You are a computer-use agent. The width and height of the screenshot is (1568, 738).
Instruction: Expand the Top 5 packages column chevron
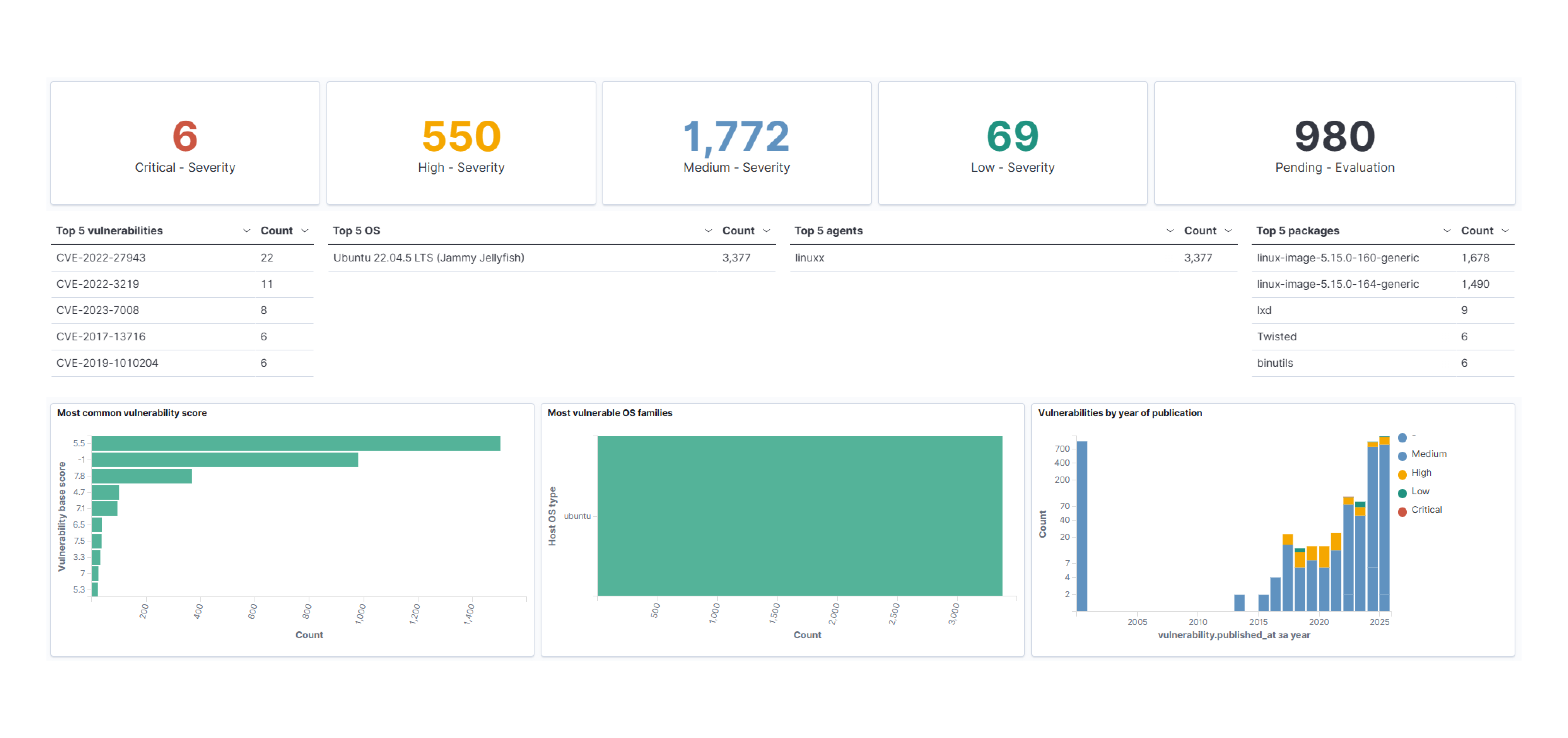[1447, 231]
